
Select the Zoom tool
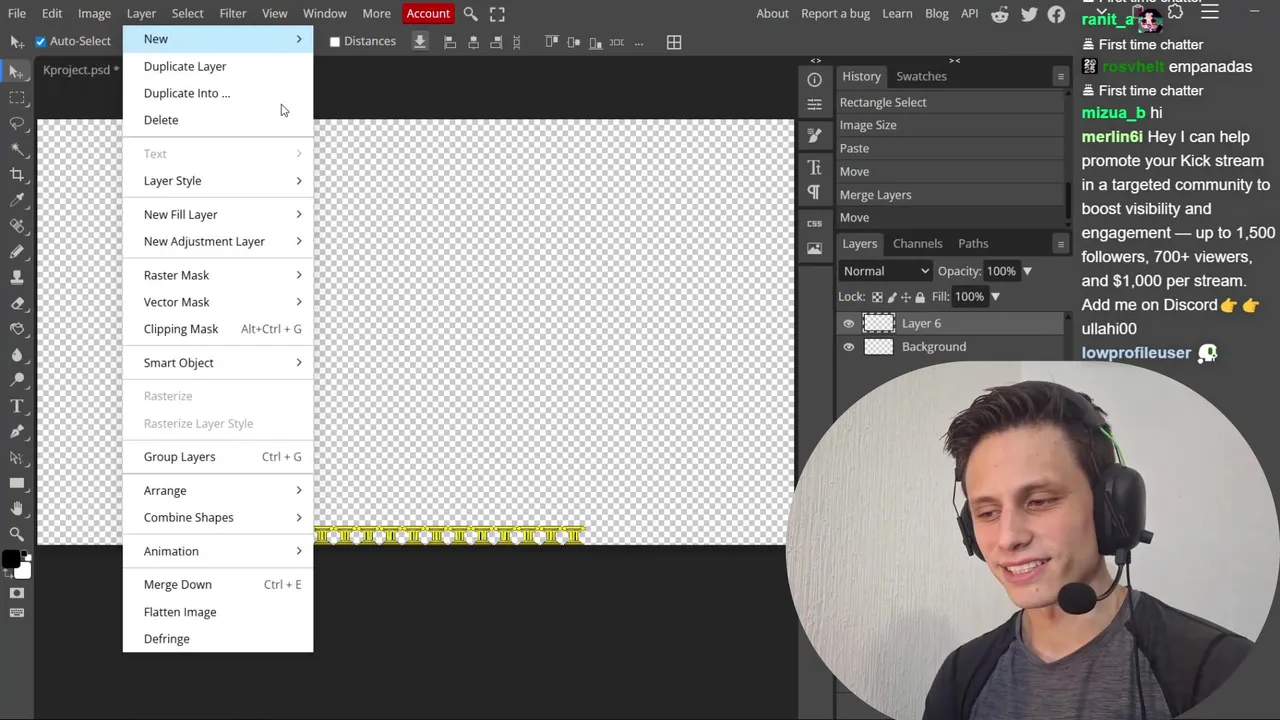coord(17,534)
